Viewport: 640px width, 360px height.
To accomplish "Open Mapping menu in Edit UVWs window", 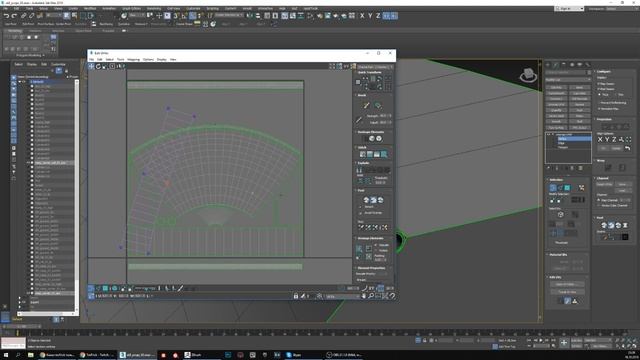I will [133, 60].
